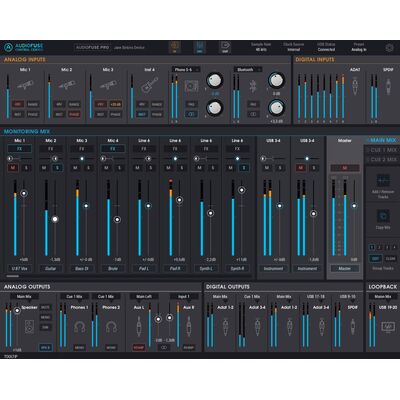Open the Aux L source dropdown showing Main Left
Viewport: 400px width, 400px height.
(144, 296)
